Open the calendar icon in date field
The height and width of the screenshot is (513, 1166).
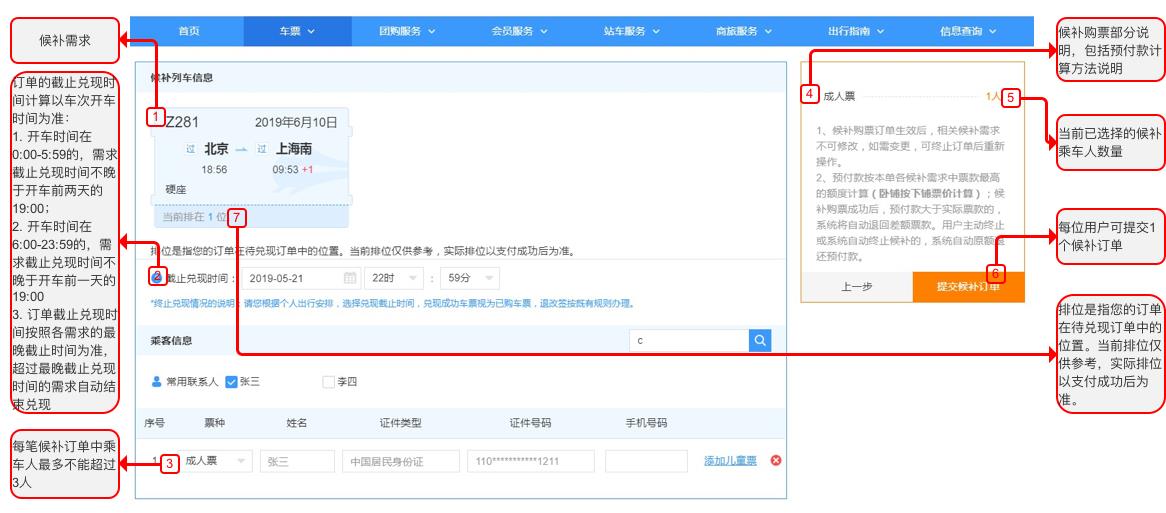pyautogui.click(x=350, y=279)
